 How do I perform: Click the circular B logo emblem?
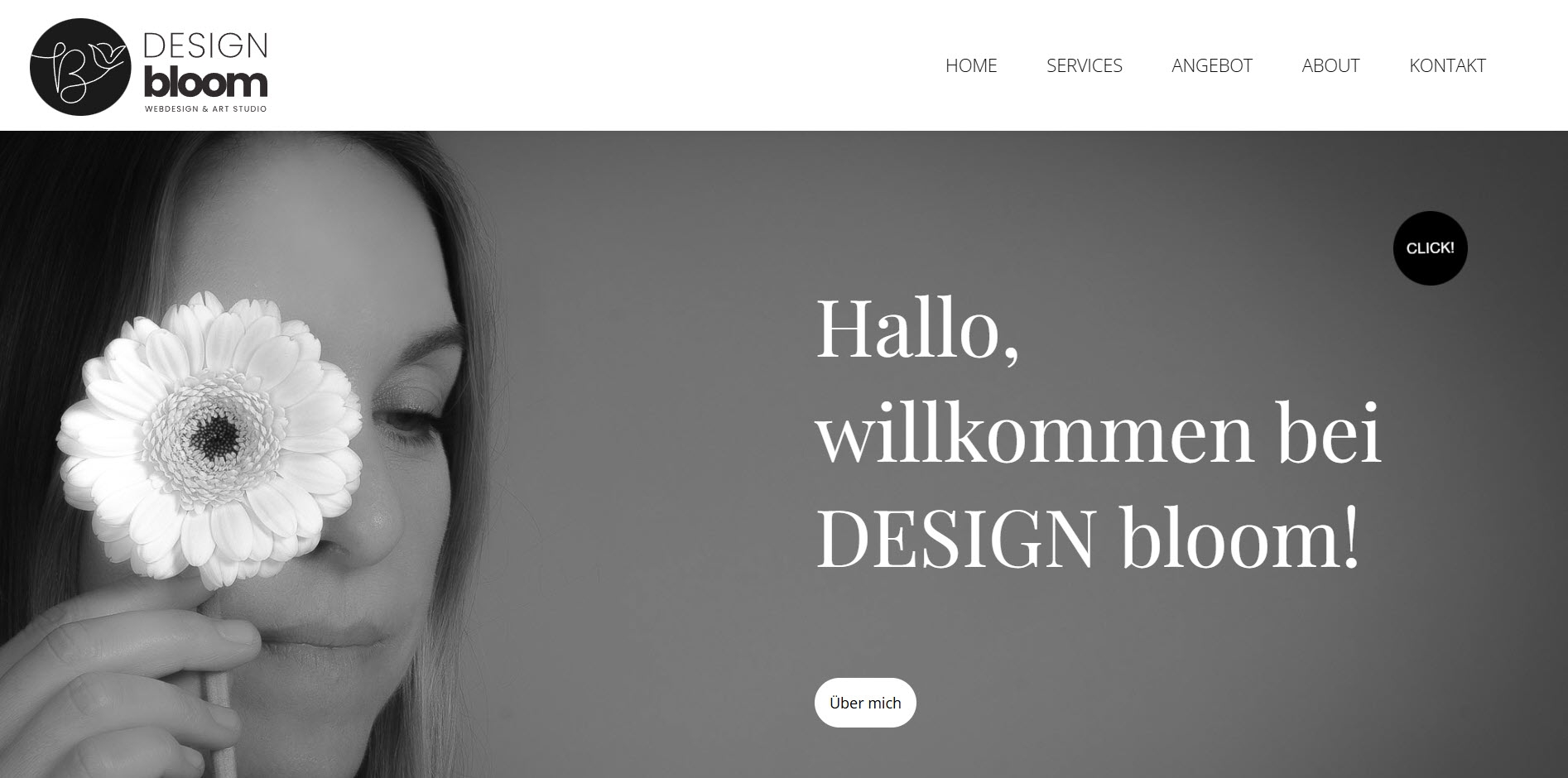click(x=80, y=67)
